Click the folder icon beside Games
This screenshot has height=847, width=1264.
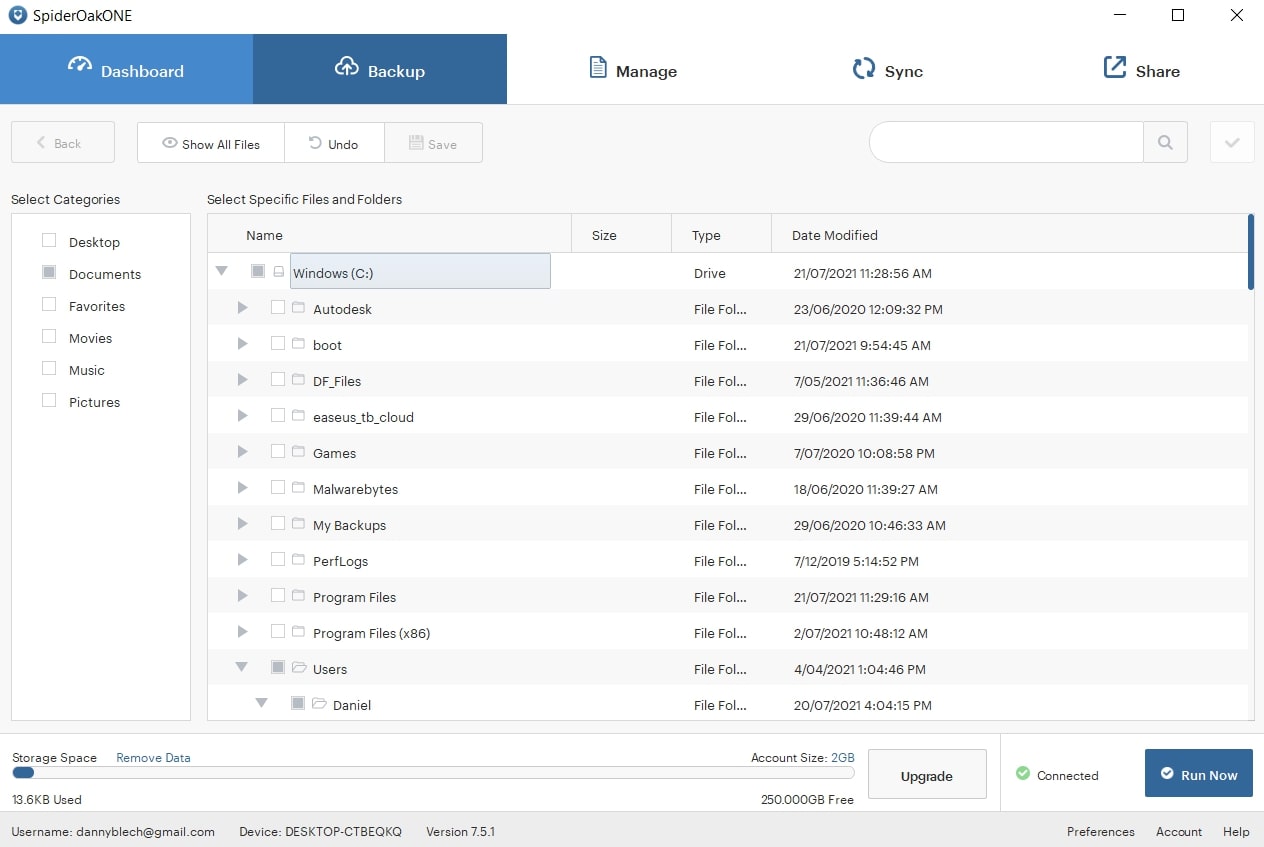click(298, 452)
